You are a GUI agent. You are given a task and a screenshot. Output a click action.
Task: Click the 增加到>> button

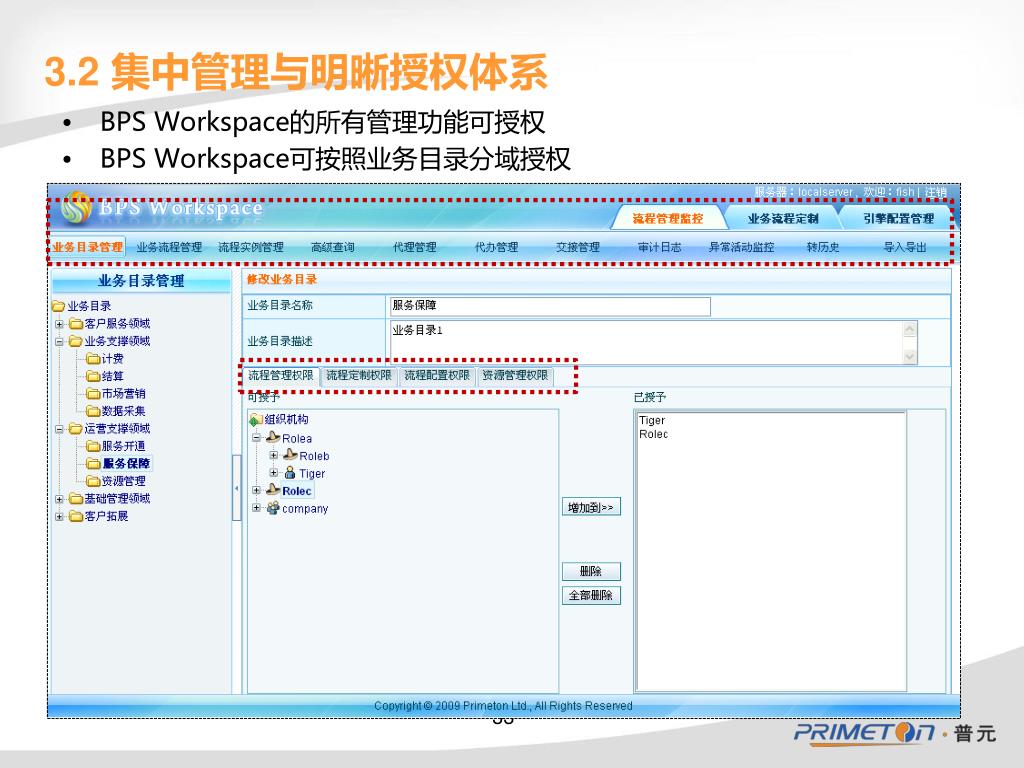pyautogui.click(x=591, y=507)
